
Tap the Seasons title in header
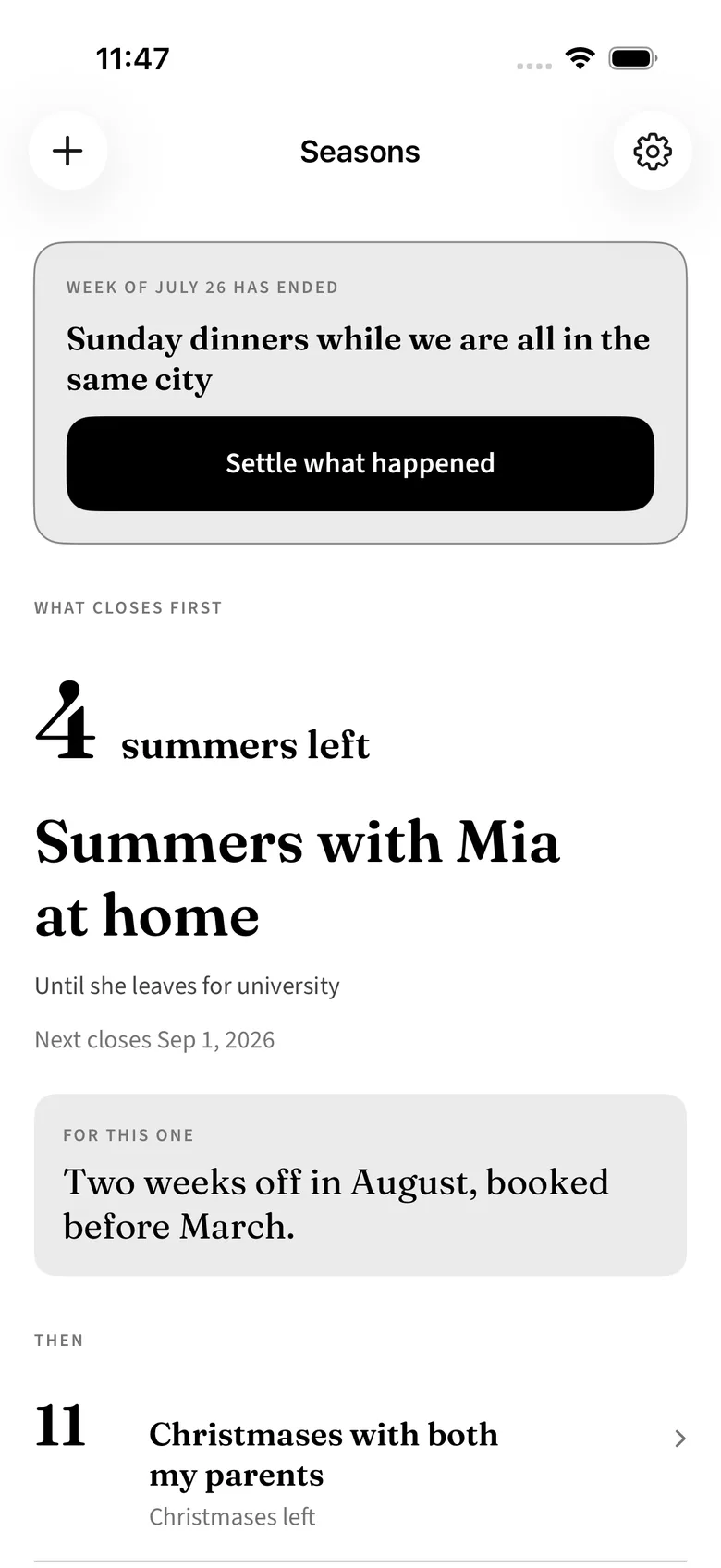click(x=360, y=152)
